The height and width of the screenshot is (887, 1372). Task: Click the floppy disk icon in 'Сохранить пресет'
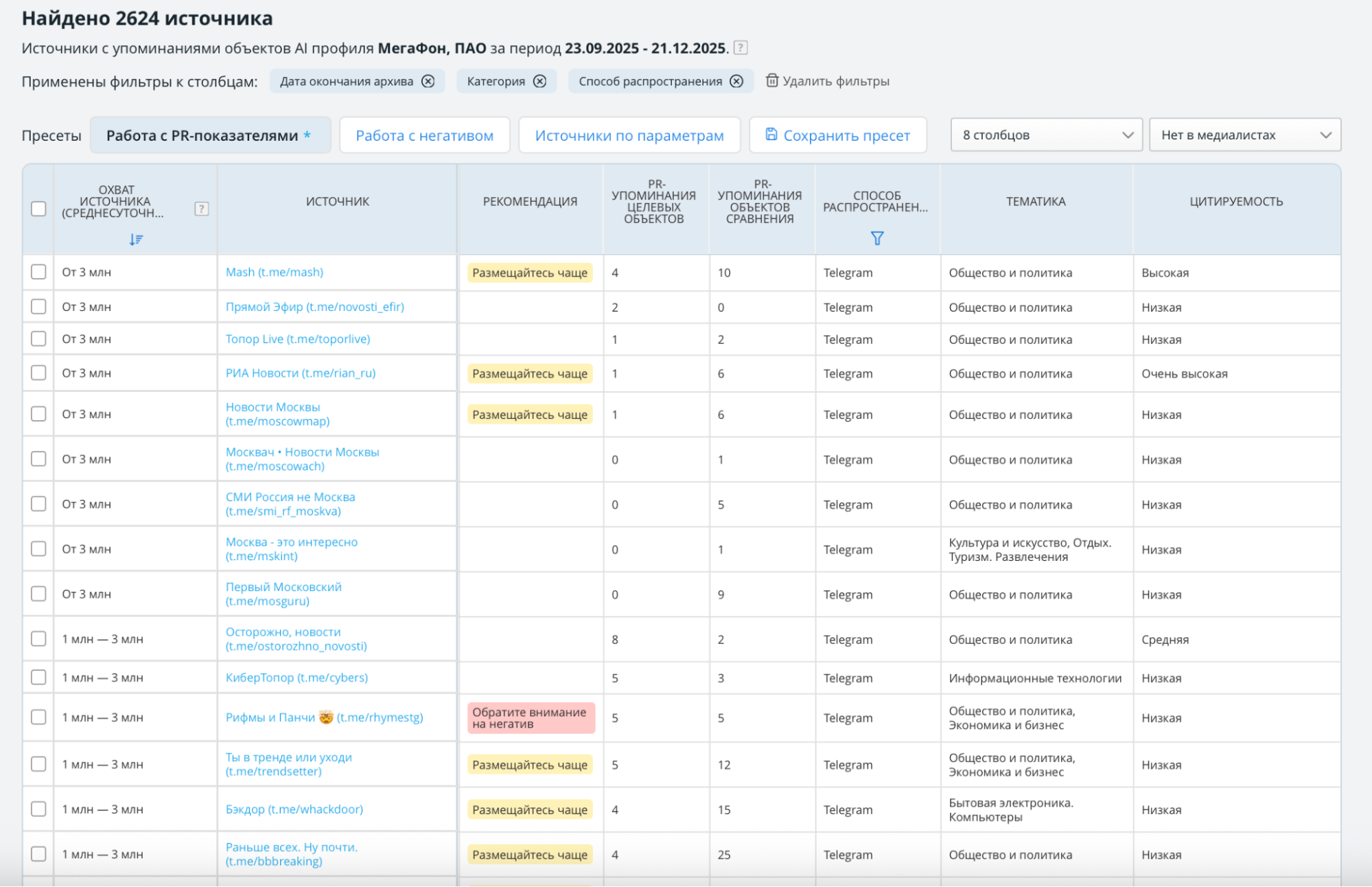coord(771,135)
